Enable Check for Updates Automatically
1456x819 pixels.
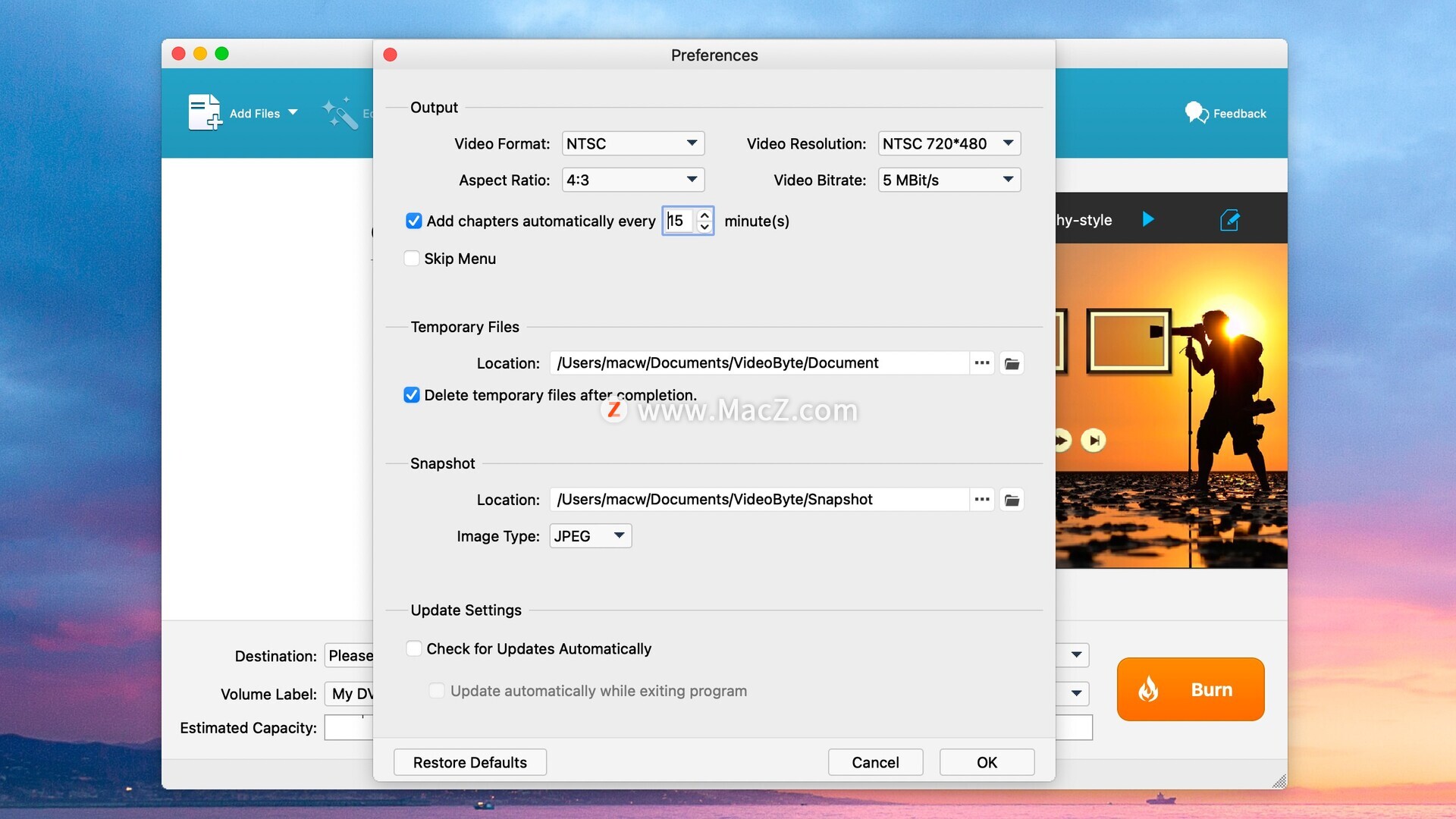[x=414, y=648]
